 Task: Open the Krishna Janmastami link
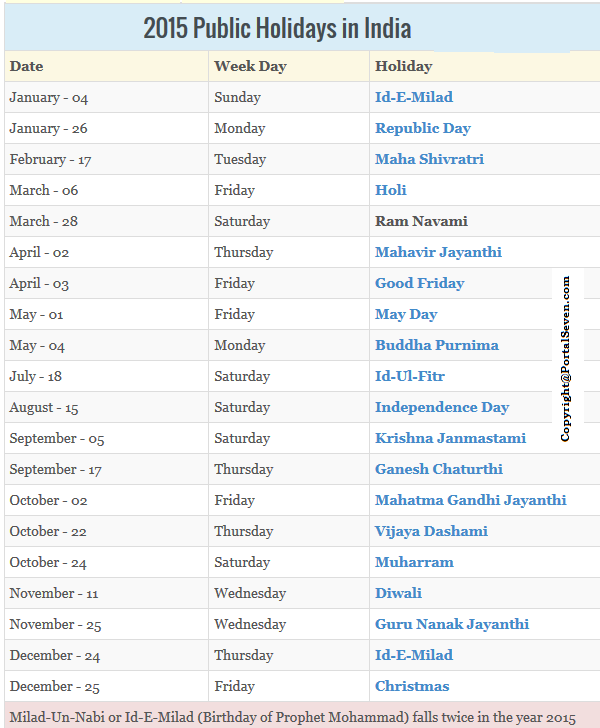[x=450, y=438]
